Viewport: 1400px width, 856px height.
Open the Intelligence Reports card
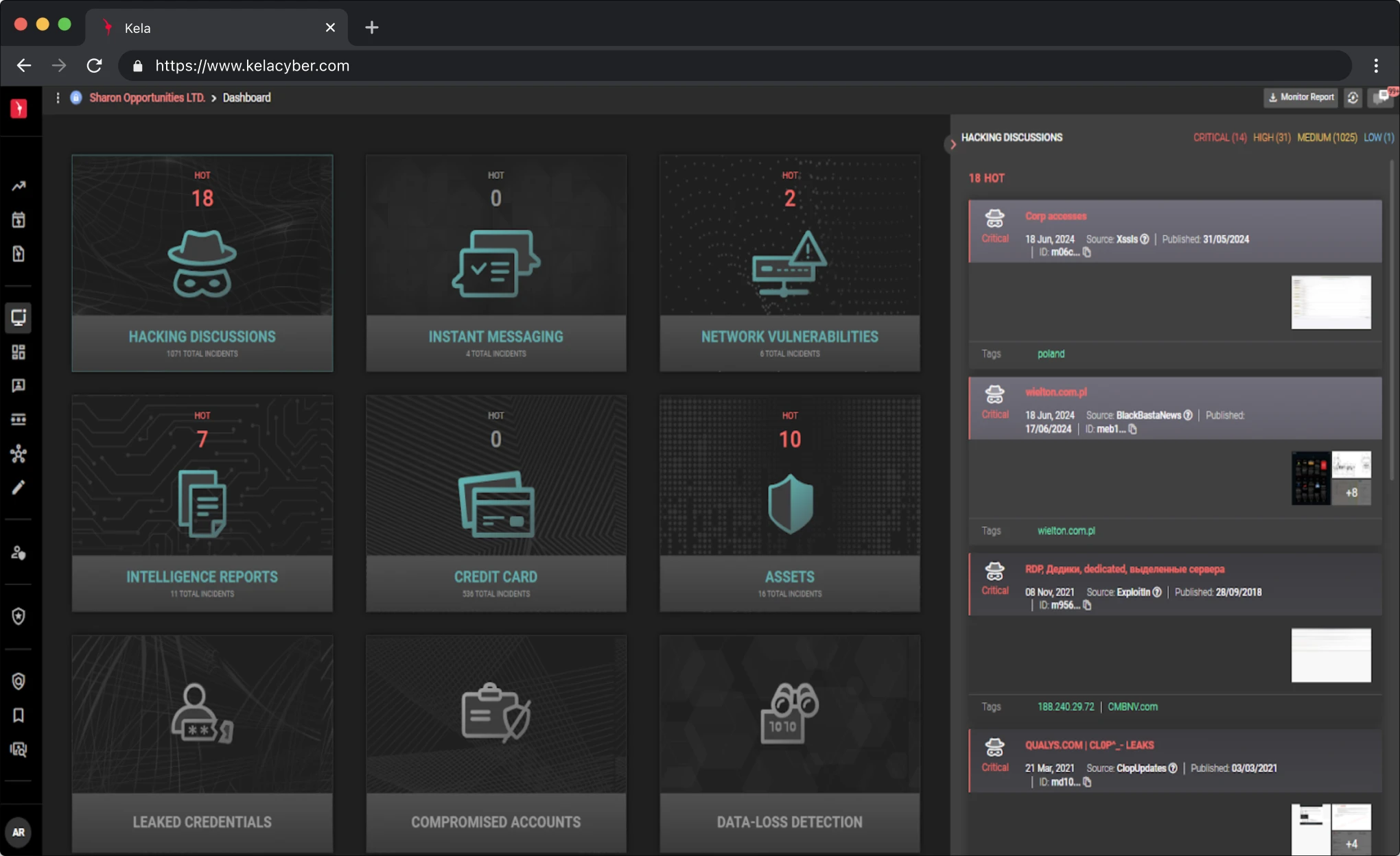point(202,503)
